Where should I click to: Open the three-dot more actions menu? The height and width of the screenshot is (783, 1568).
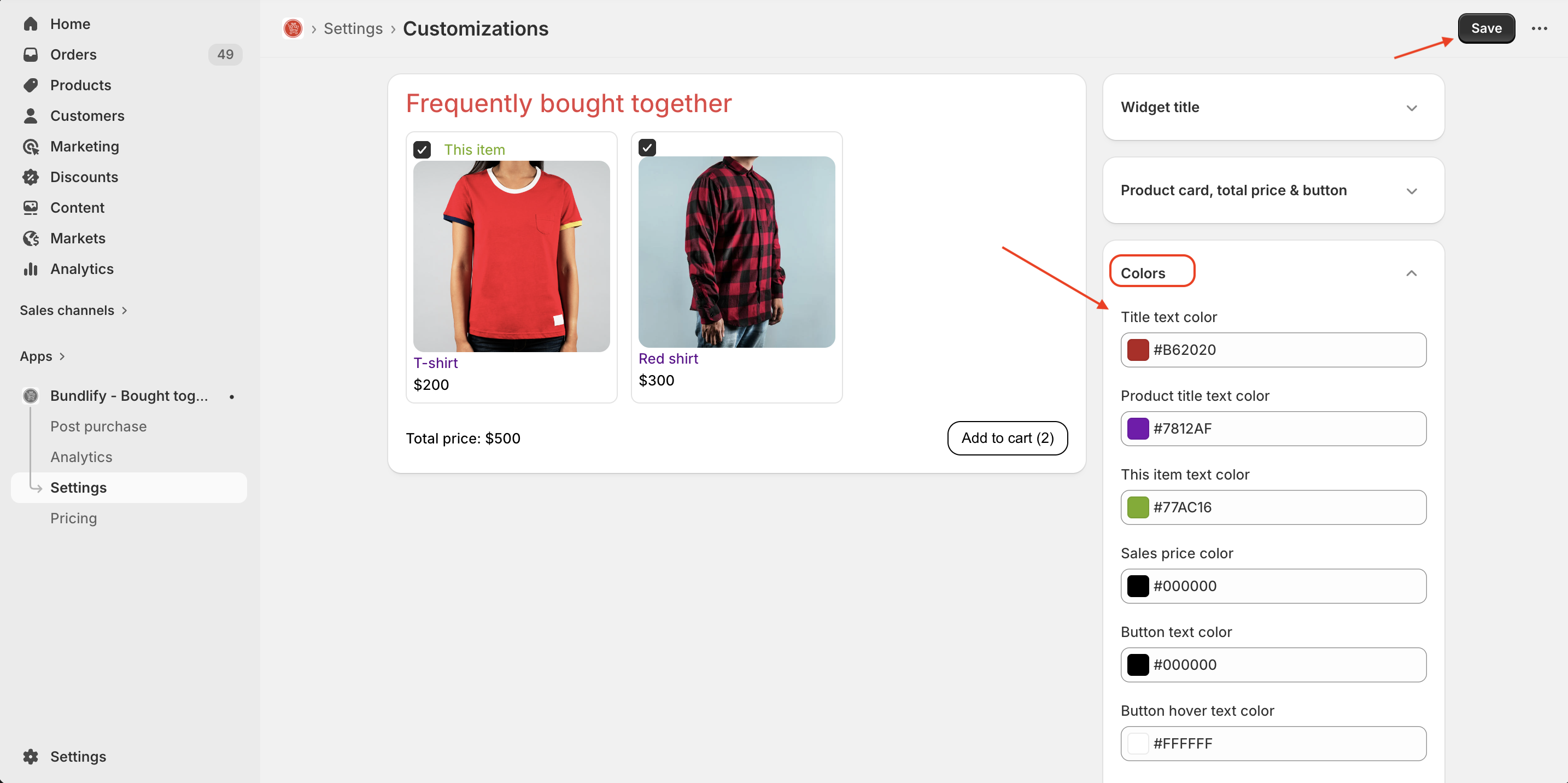point(1539,28)
